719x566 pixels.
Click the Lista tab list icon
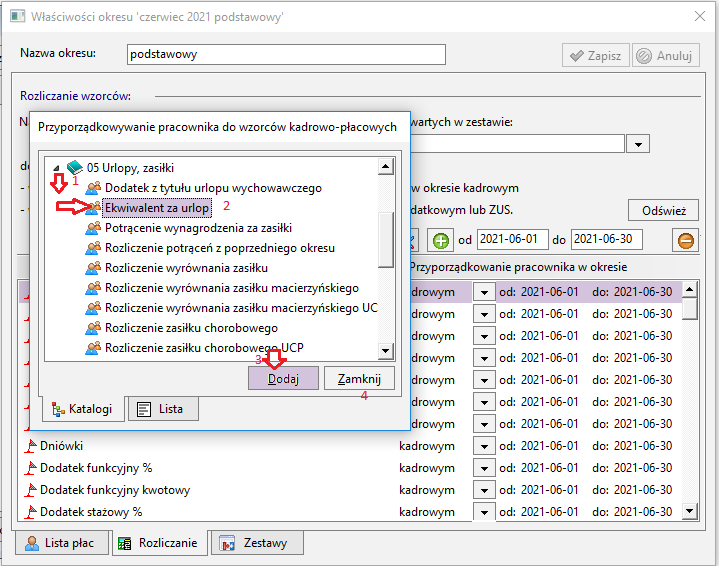[x=144, y=409]
